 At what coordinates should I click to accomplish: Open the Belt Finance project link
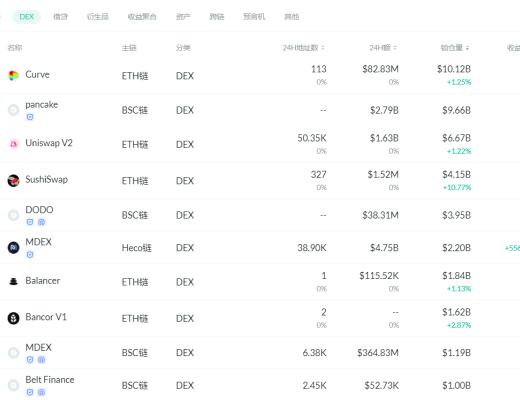tap(50, 380)
